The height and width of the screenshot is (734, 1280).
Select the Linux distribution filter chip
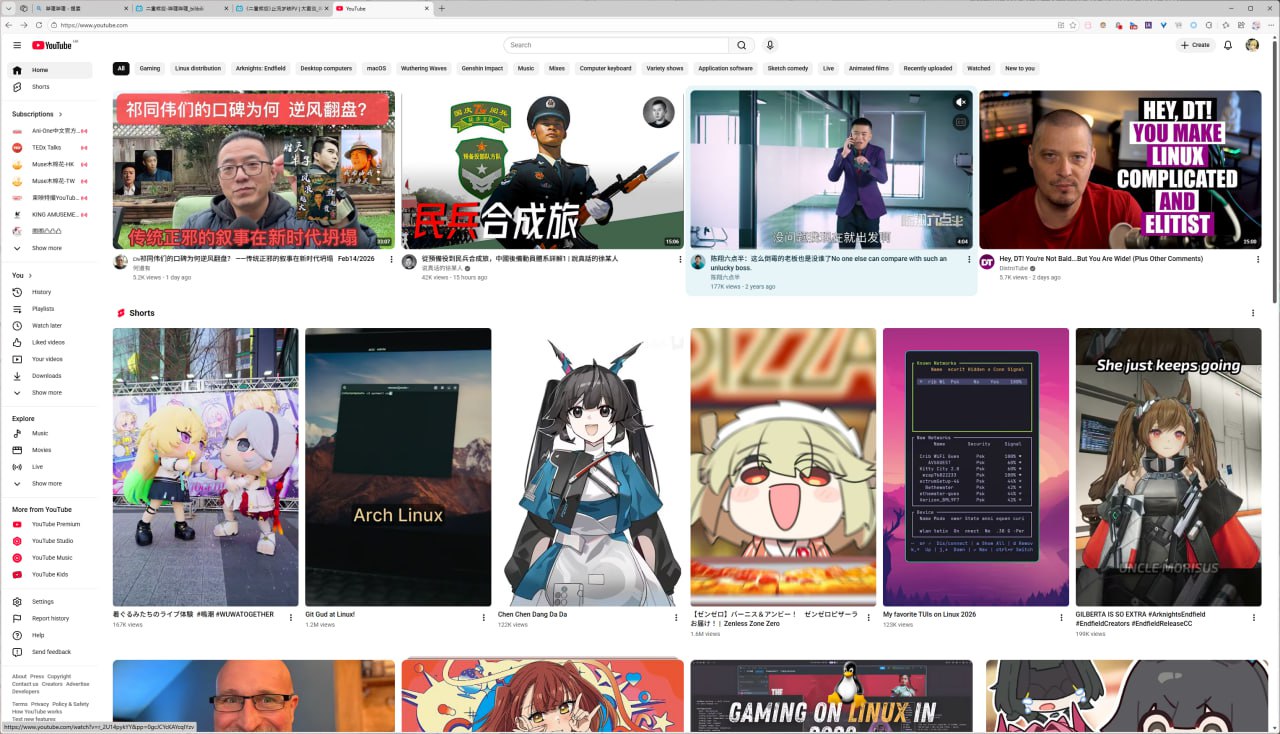pyautogui.click(x=197, y=69)
